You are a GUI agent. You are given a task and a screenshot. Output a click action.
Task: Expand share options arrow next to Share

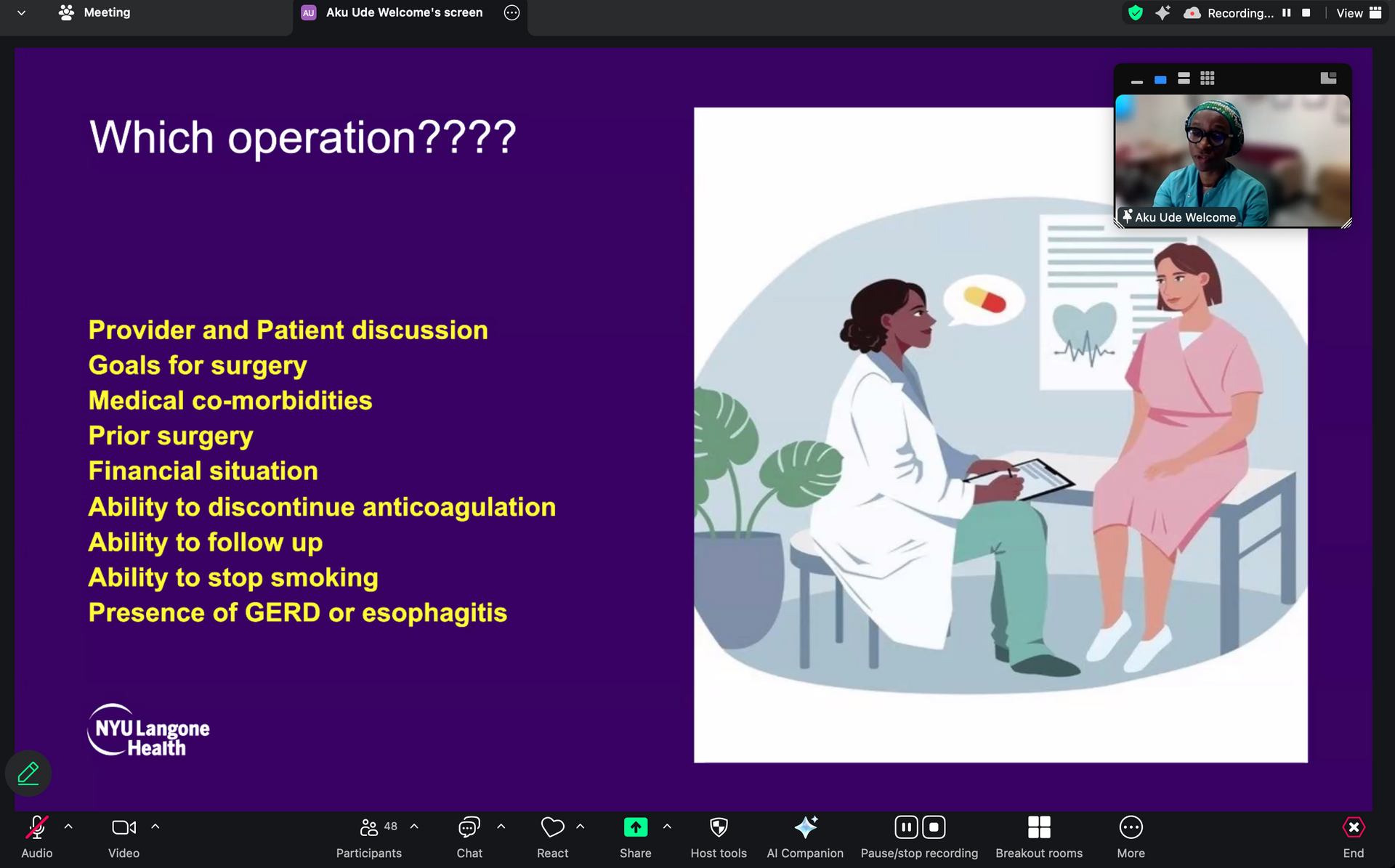pyautogui.click(x=667, y=827)
